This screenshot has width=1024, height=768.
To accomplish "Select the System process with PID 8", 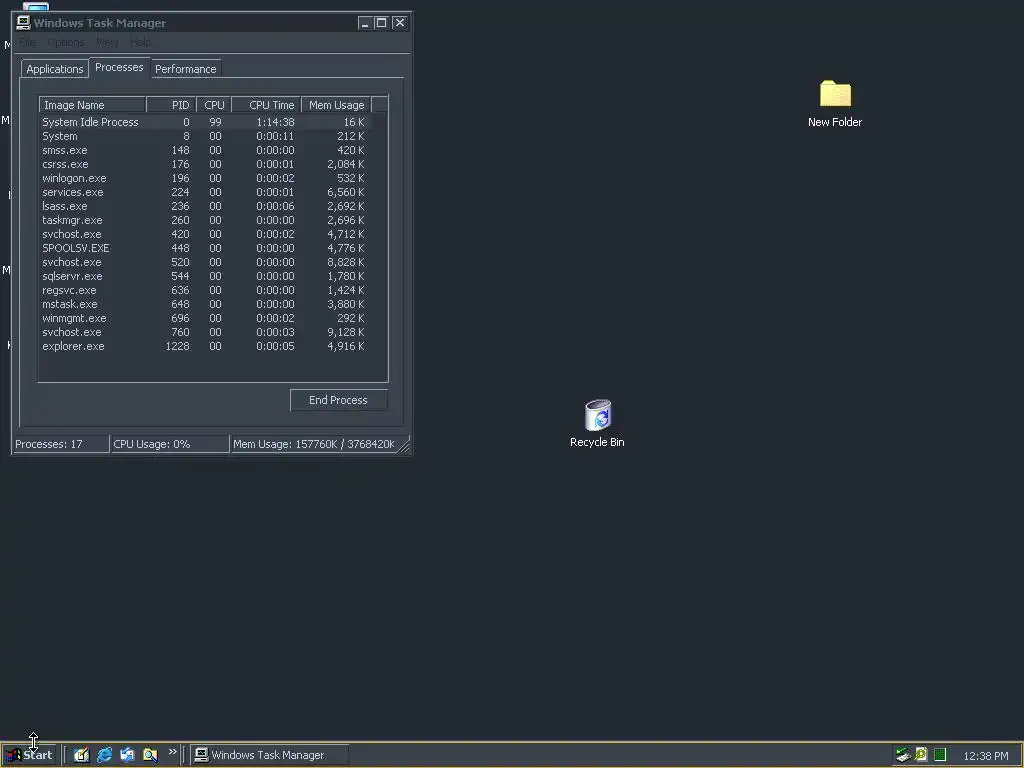I will click(x=204, y=136).
